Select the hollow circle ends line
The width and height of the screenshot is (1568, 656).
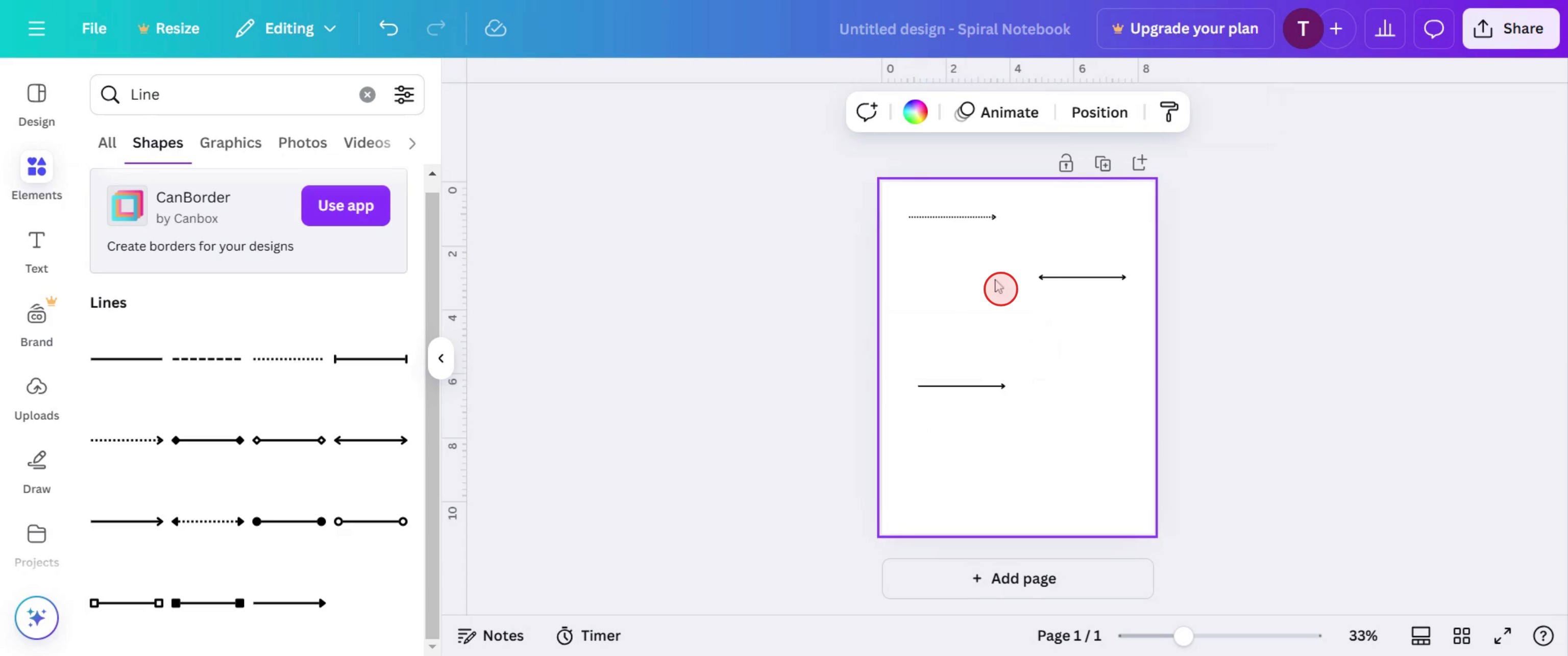pyautogui.click(x=370, y=521)
